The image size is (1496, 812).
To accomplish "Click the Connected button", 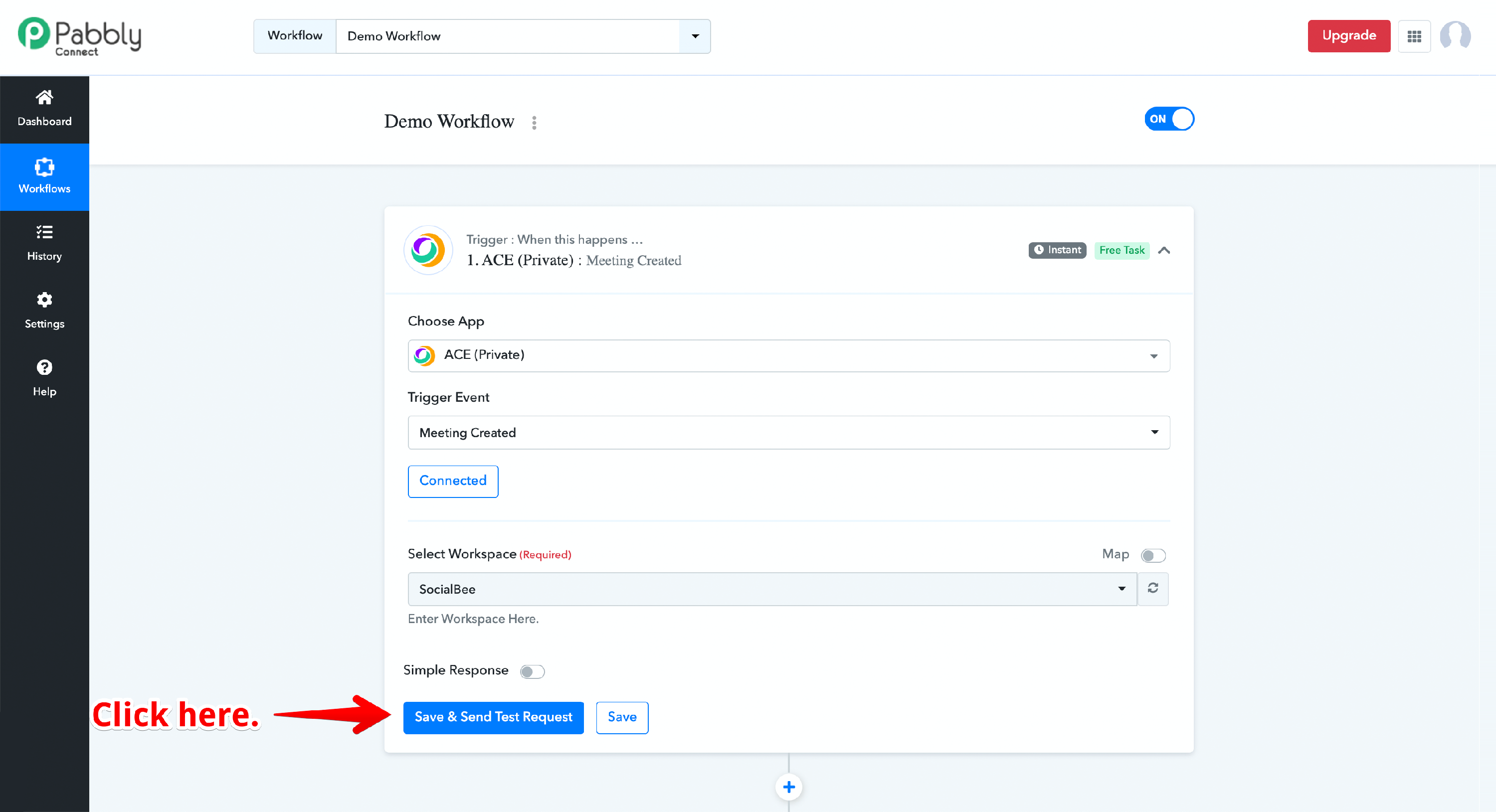I will 452,481.
